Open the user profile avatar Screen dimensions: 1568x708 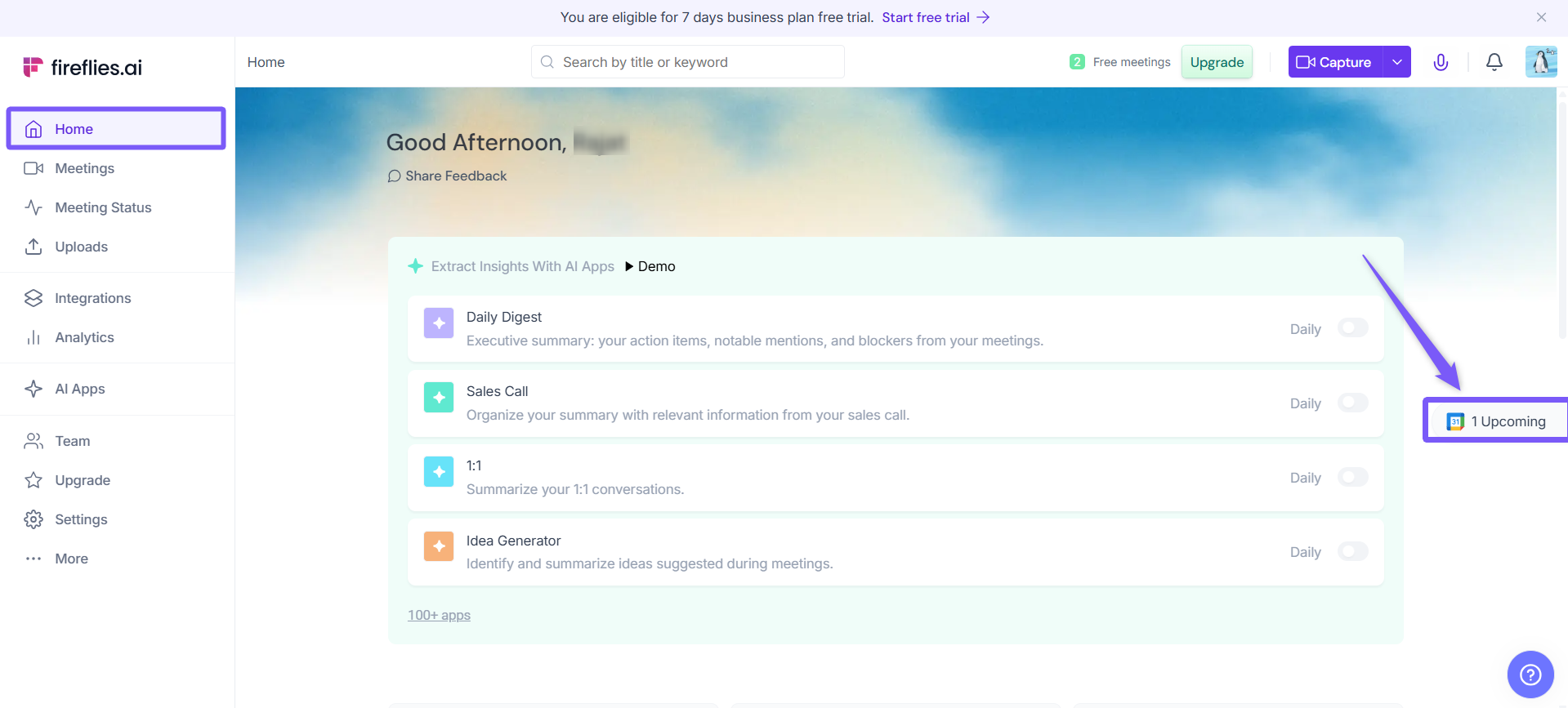click(1541, 62)
